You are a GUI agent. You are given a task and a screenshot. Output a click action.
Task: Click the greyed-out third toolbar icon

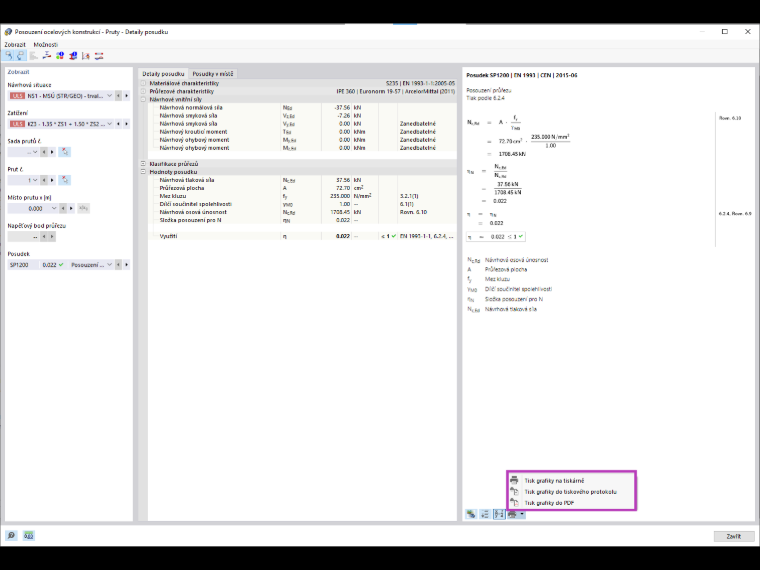(33, 56)
